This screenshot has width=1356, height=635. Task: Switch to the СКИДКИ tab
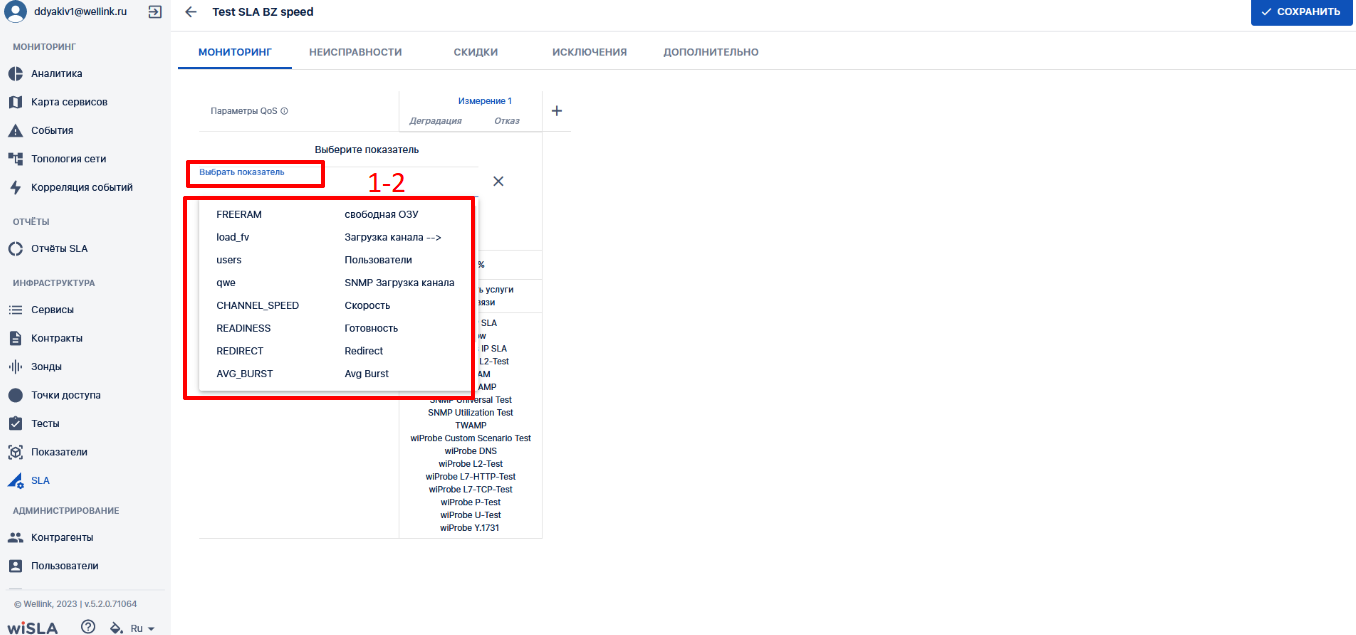pos(476,52)
